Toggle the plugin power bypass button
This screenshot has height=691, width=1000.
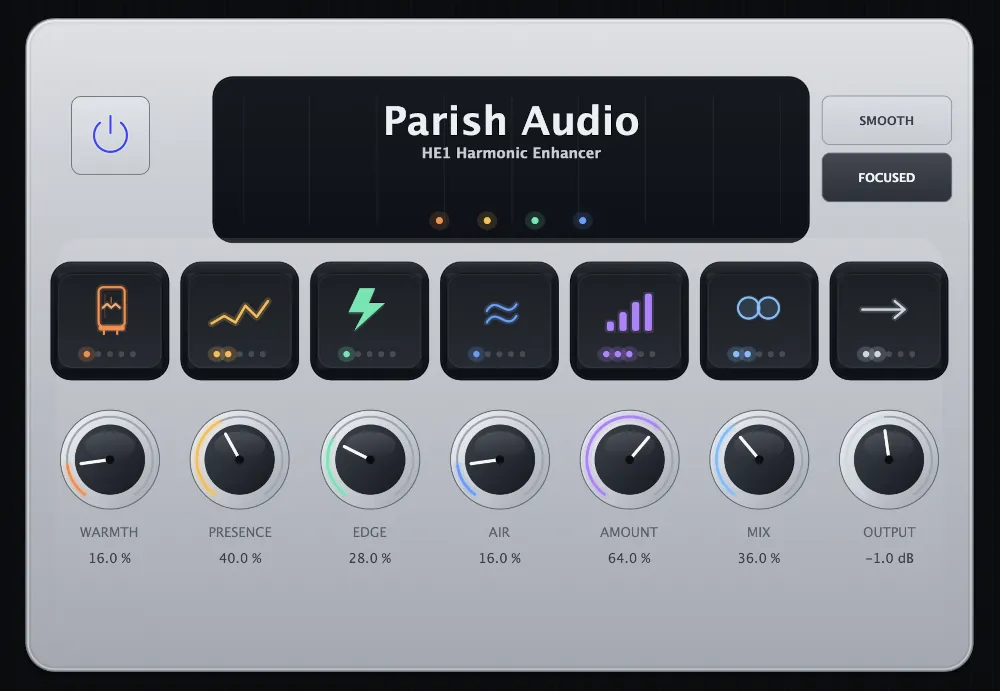point(110,135)
